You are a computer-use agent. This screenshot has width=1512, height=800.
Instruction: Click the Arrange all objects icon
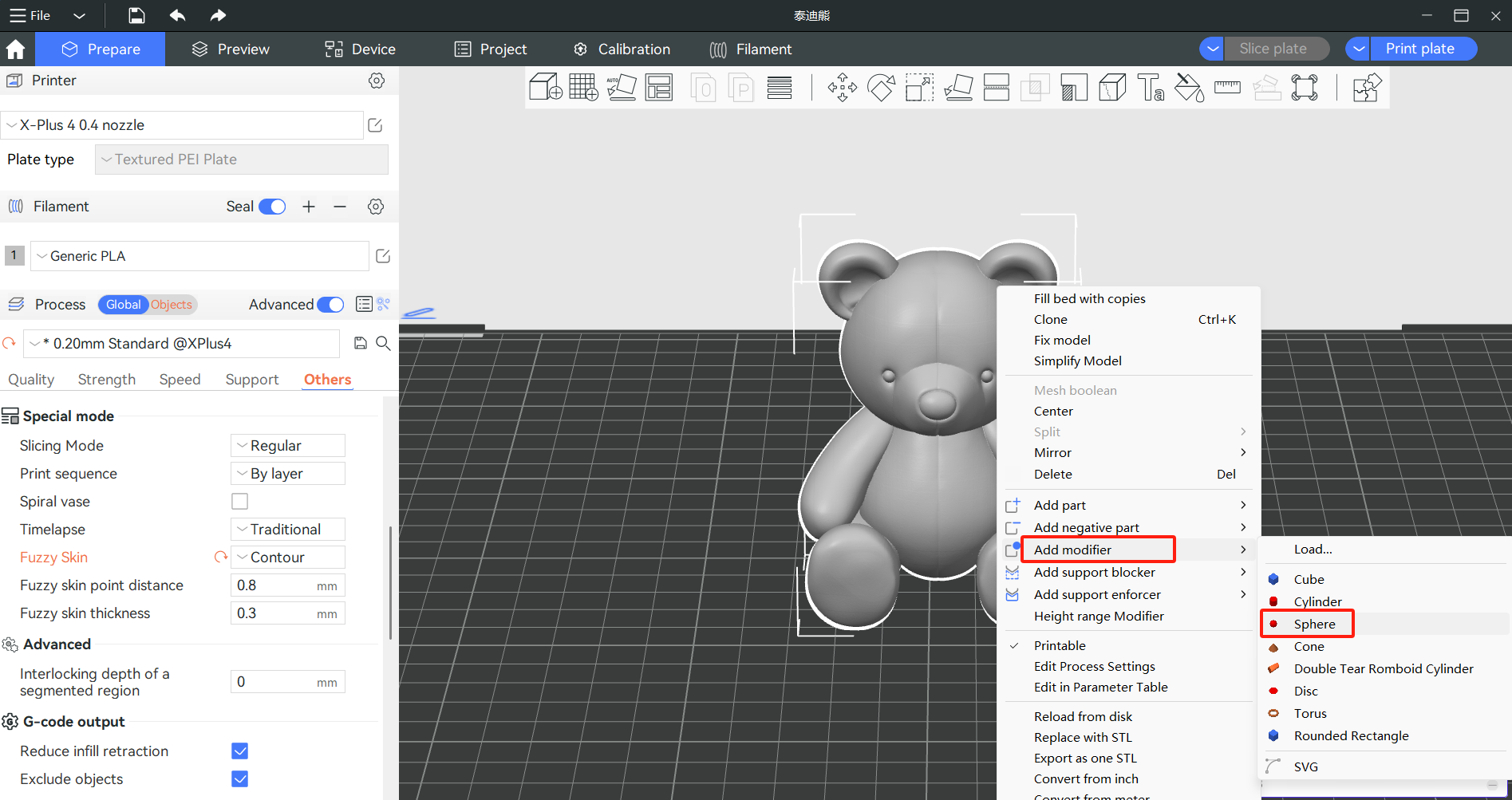tap(659, 87)
